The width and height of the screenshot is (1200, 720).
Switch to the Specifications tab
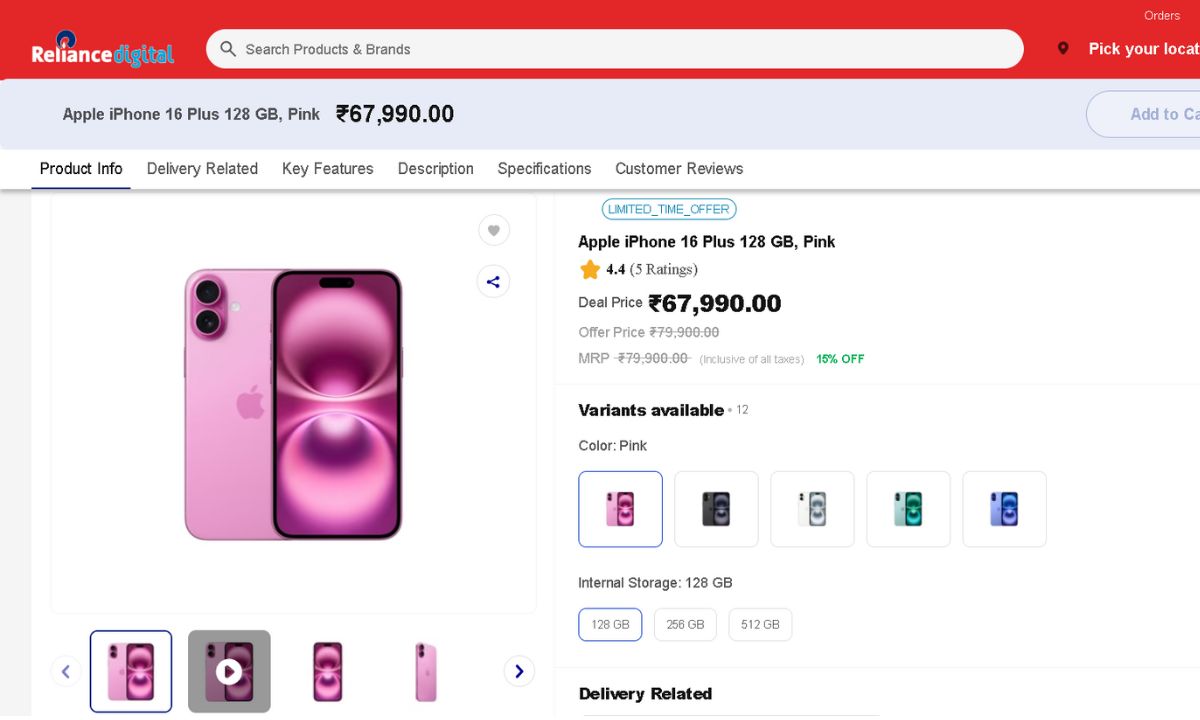click(x=544, y=169)
